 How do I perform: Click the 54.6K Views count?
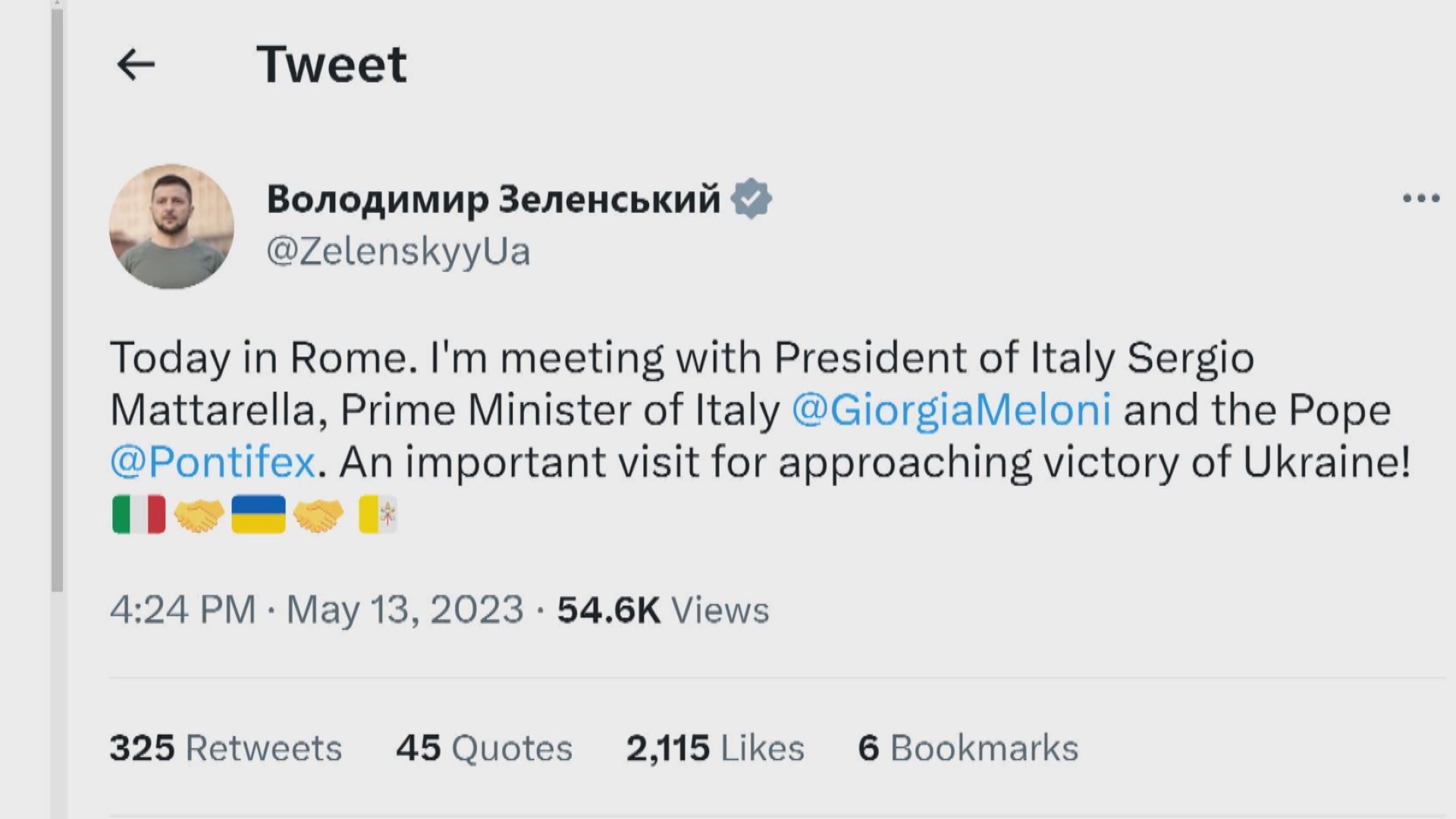(x=663, y=610)
